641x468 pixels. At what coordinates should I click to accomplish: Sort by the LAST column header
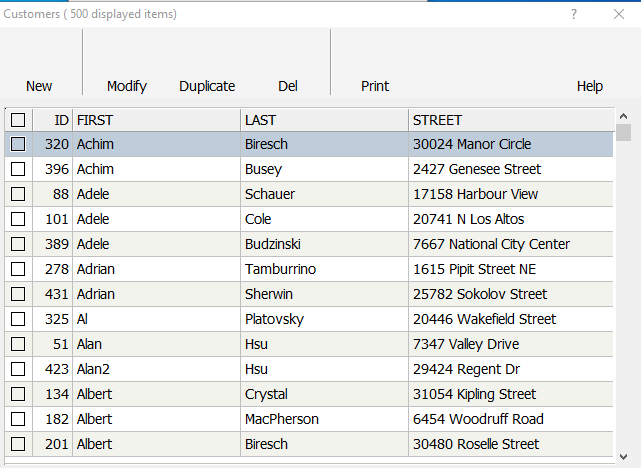(325, 120)
